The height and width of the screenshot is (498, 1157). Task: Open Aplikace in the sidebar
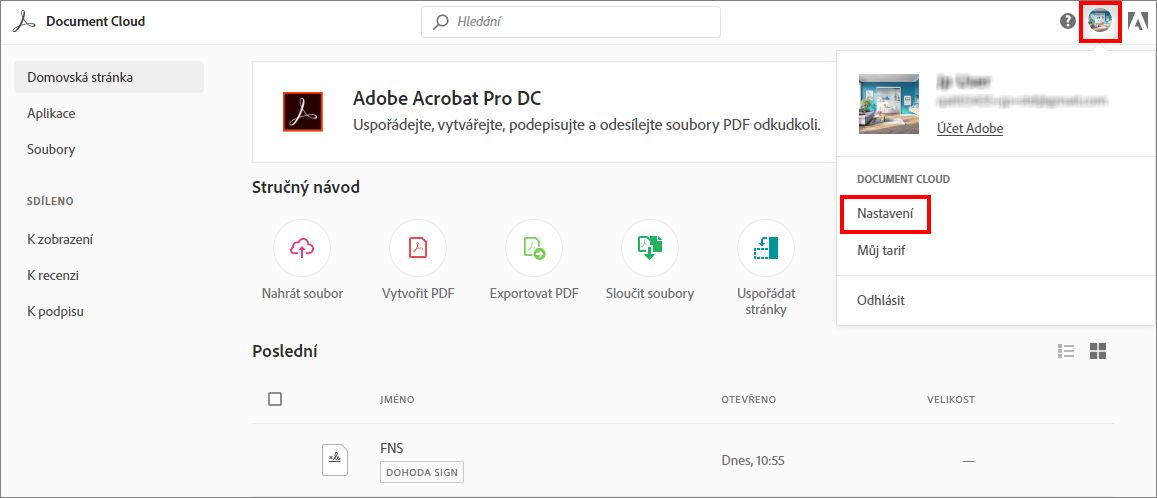51,113
